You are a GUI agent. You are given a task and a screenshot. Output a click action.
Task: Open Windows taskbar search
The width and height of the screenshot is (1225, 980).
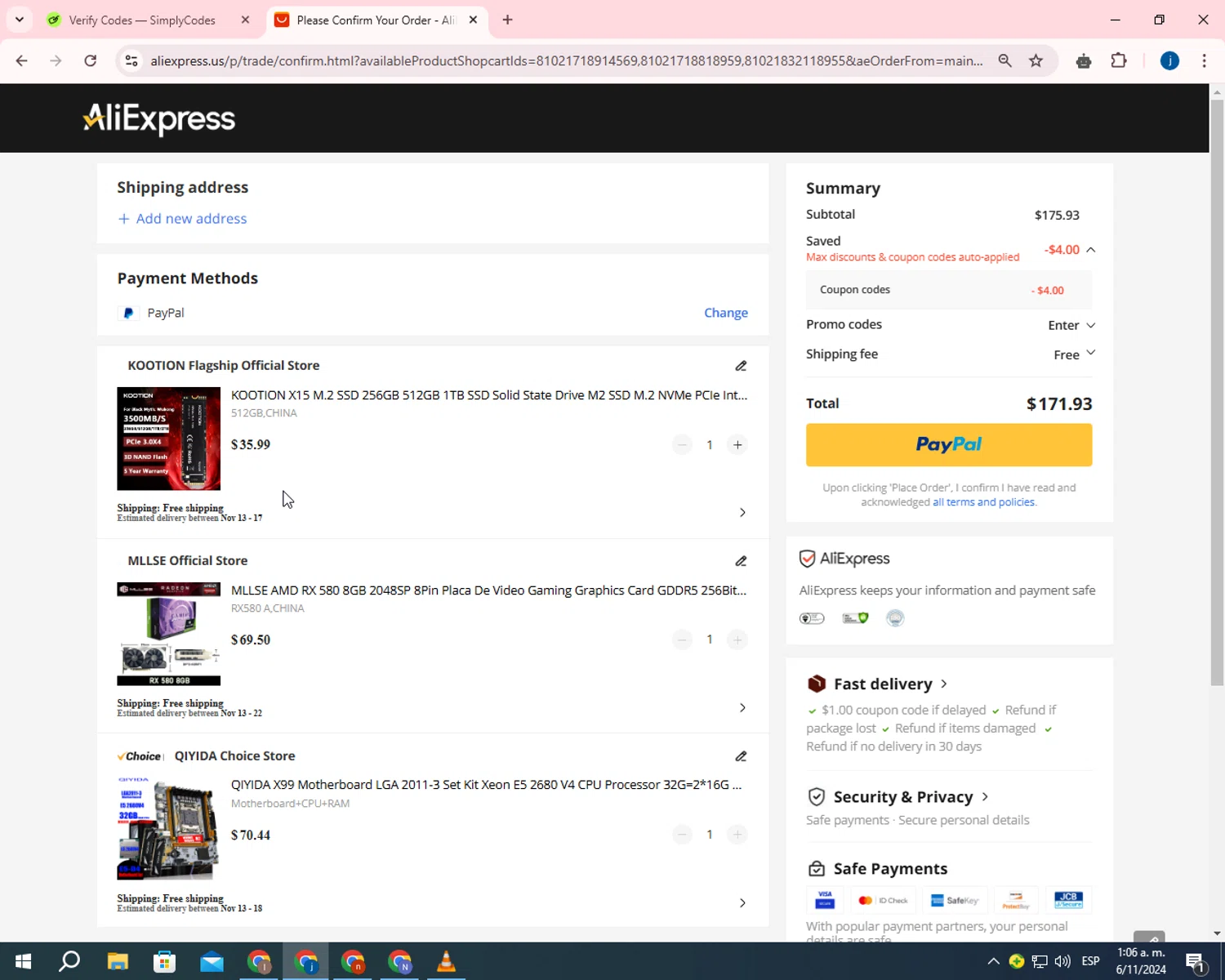(x=70, y=961)
